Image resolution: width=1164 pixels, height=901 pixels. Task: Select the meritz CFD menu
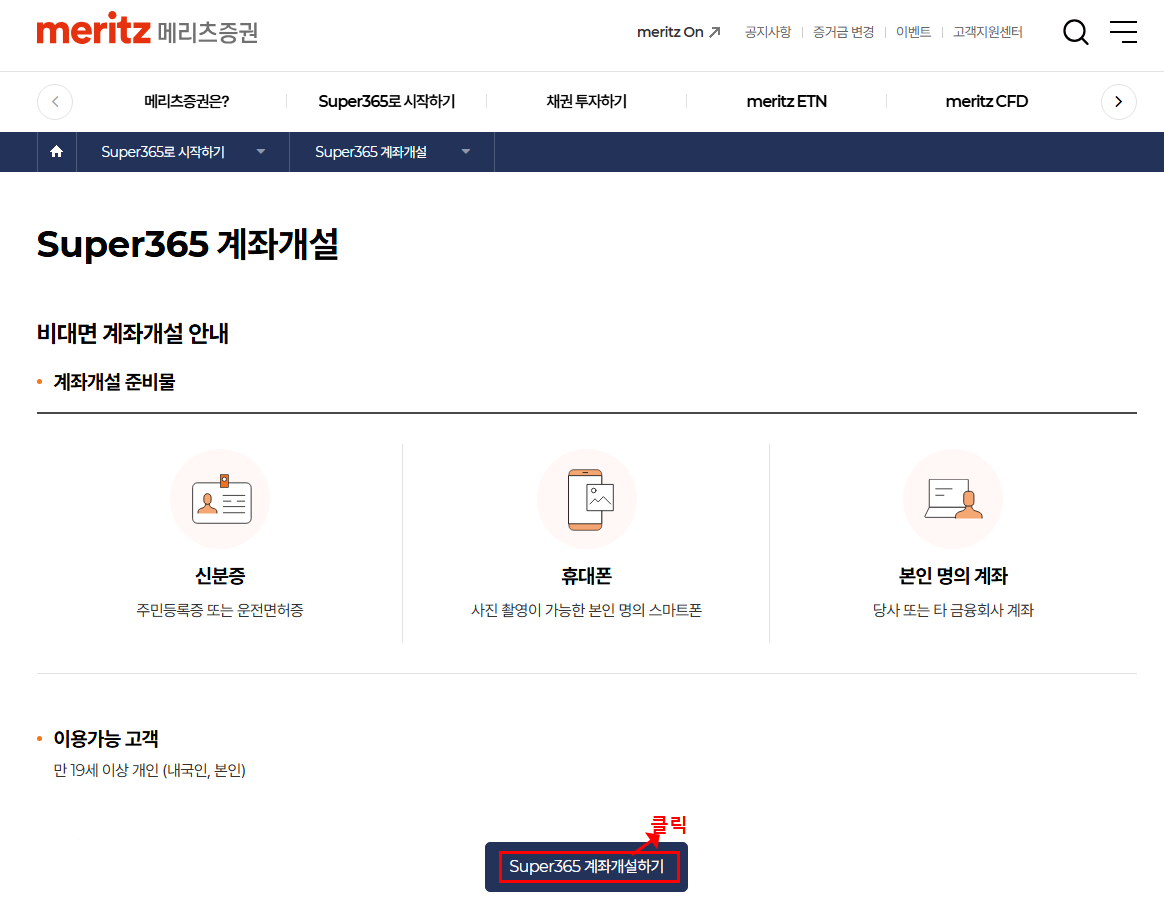pyautogui.click(x=987, y=102)
